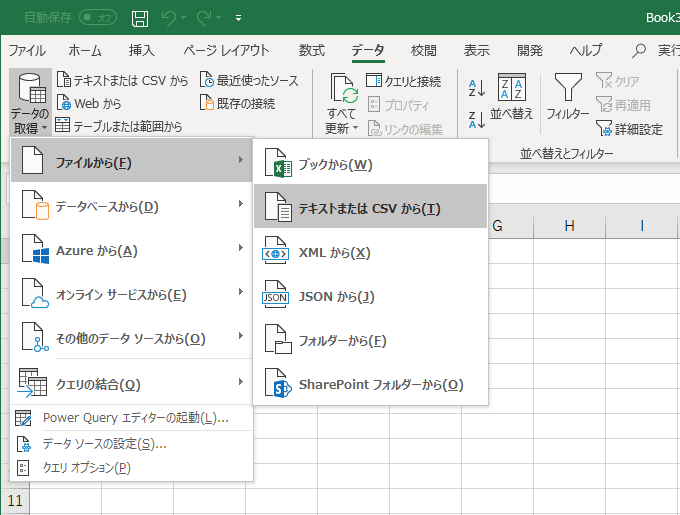Select the データ ribbon tab
This screenshot has width=680, height=515.
tap(368, 51)
